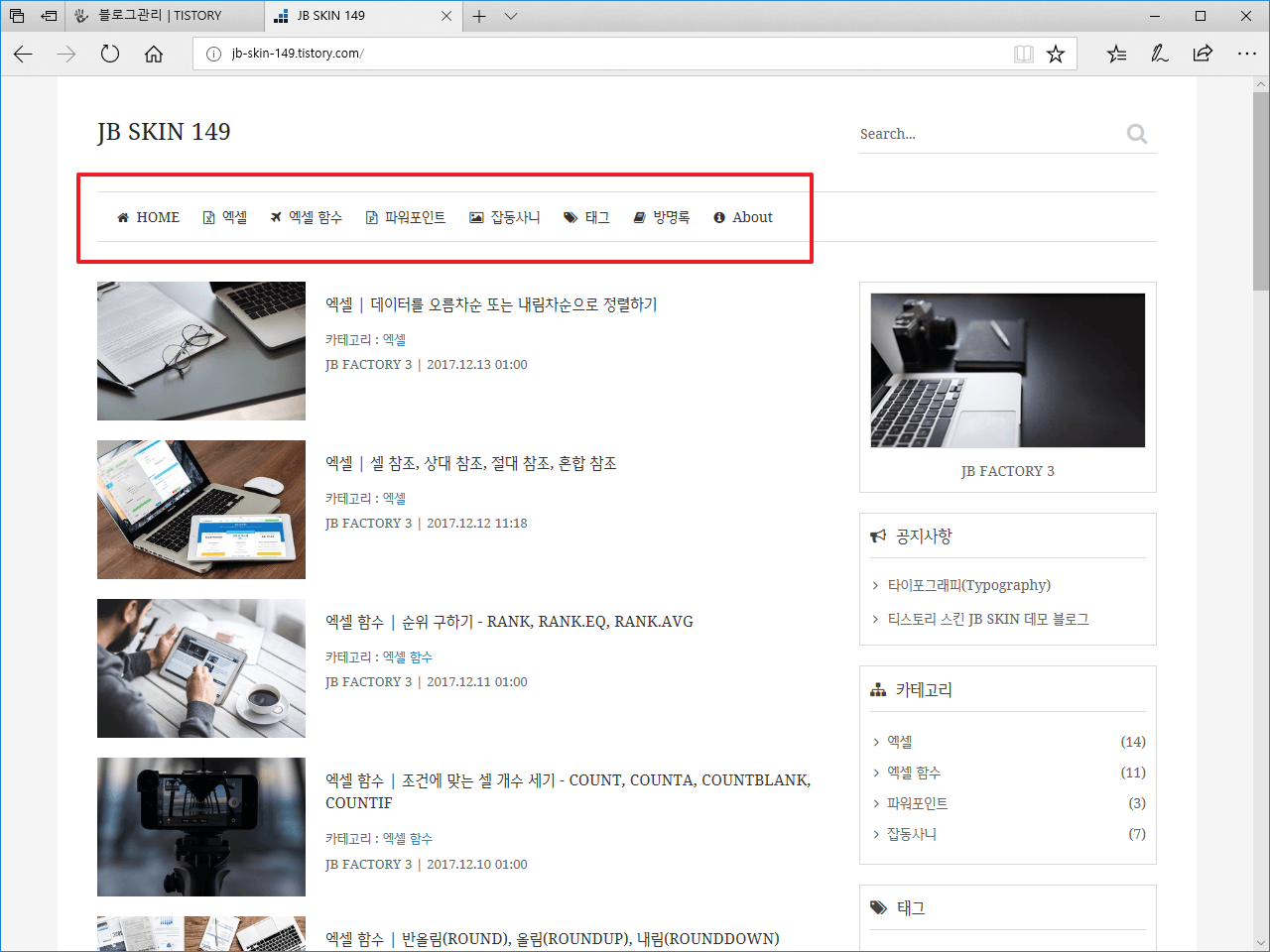Close the JB SKIN 149 tab
The width and height of the screenshot is (1270, 952).
[x=446, y=16]
